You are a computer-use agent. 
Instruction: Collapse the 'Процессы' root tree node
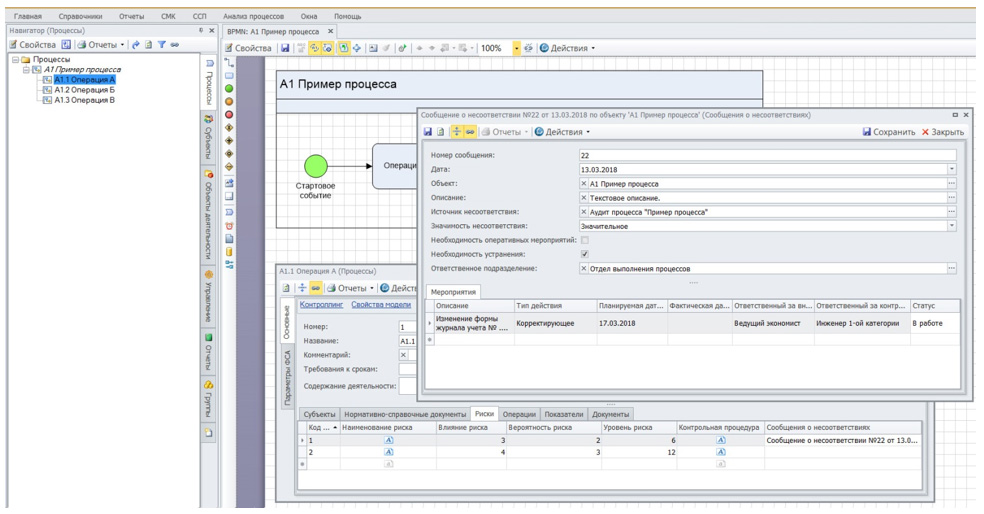pyautogui.click(x=16, y=59)
